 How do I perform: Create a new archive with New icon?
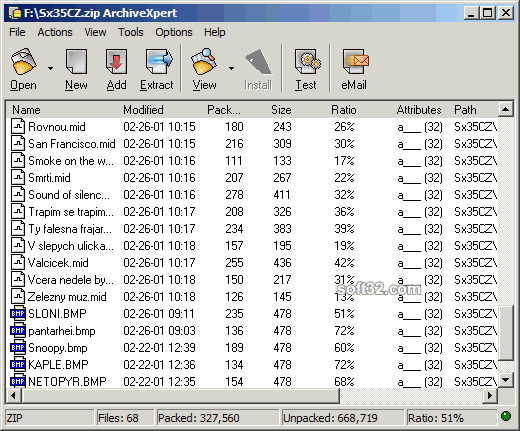click(76, 61)
